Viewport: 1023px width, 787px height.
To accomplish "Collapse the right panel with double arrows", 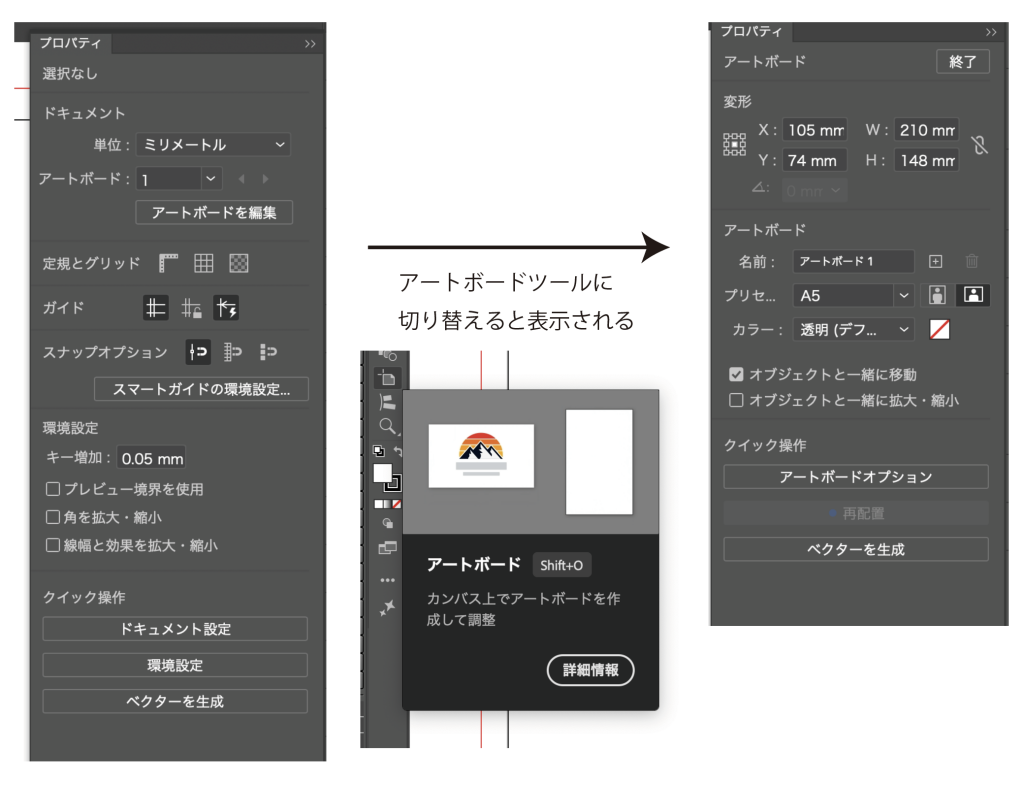I will pyautogui.click(x=991, y=33).
